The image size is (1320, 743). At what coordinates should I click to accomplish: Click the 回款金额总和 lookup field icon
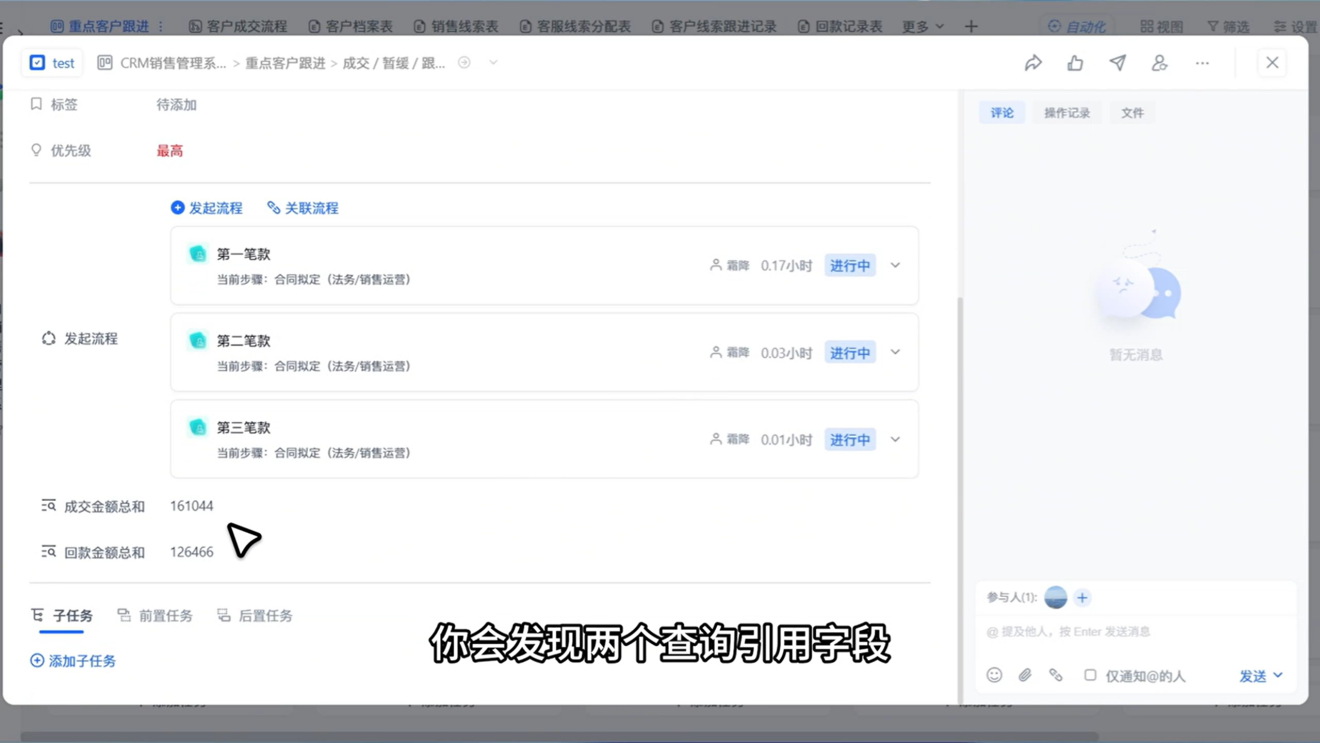click(48, 552)
